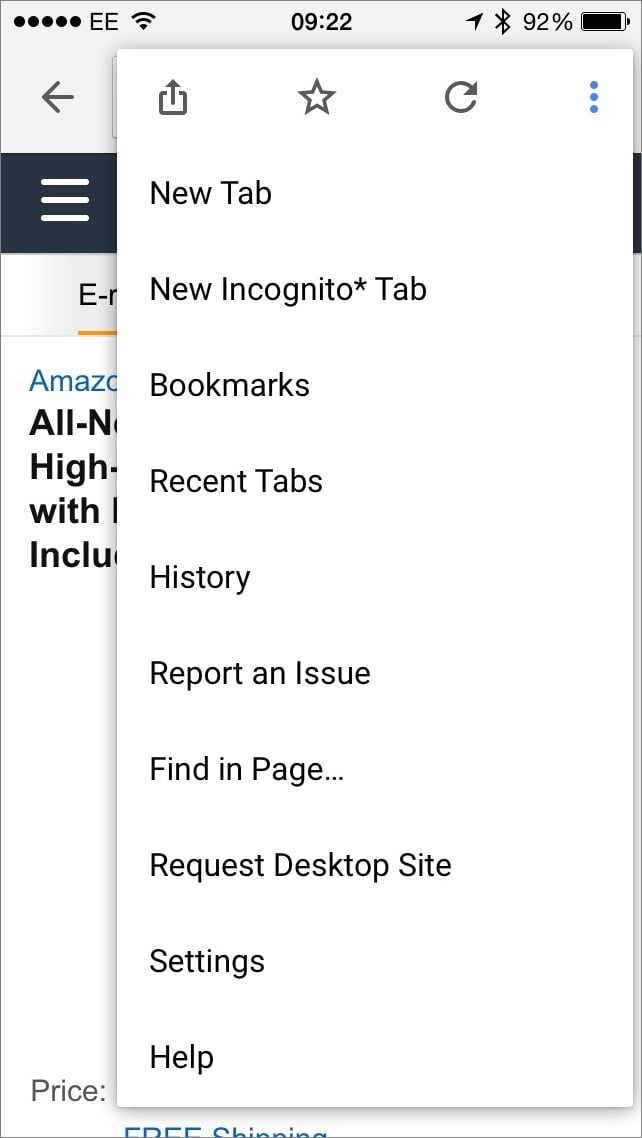This screenshot has width=642, height=1138.
Task: Open Amazon hamburger menu icon
Action: 65,201
